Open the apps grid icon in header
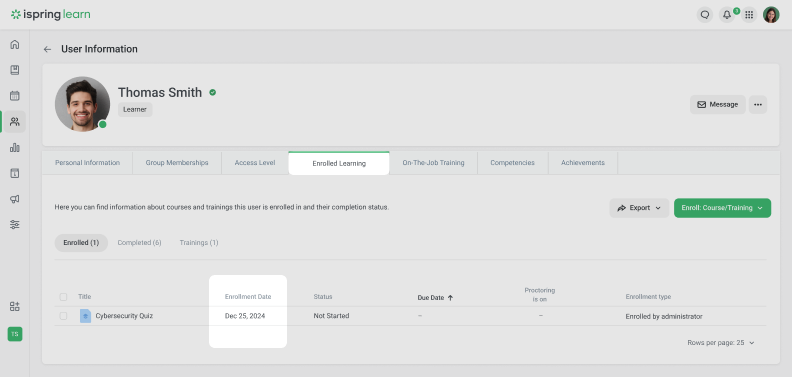The image size is (792, 377). (x=749, y=15)
